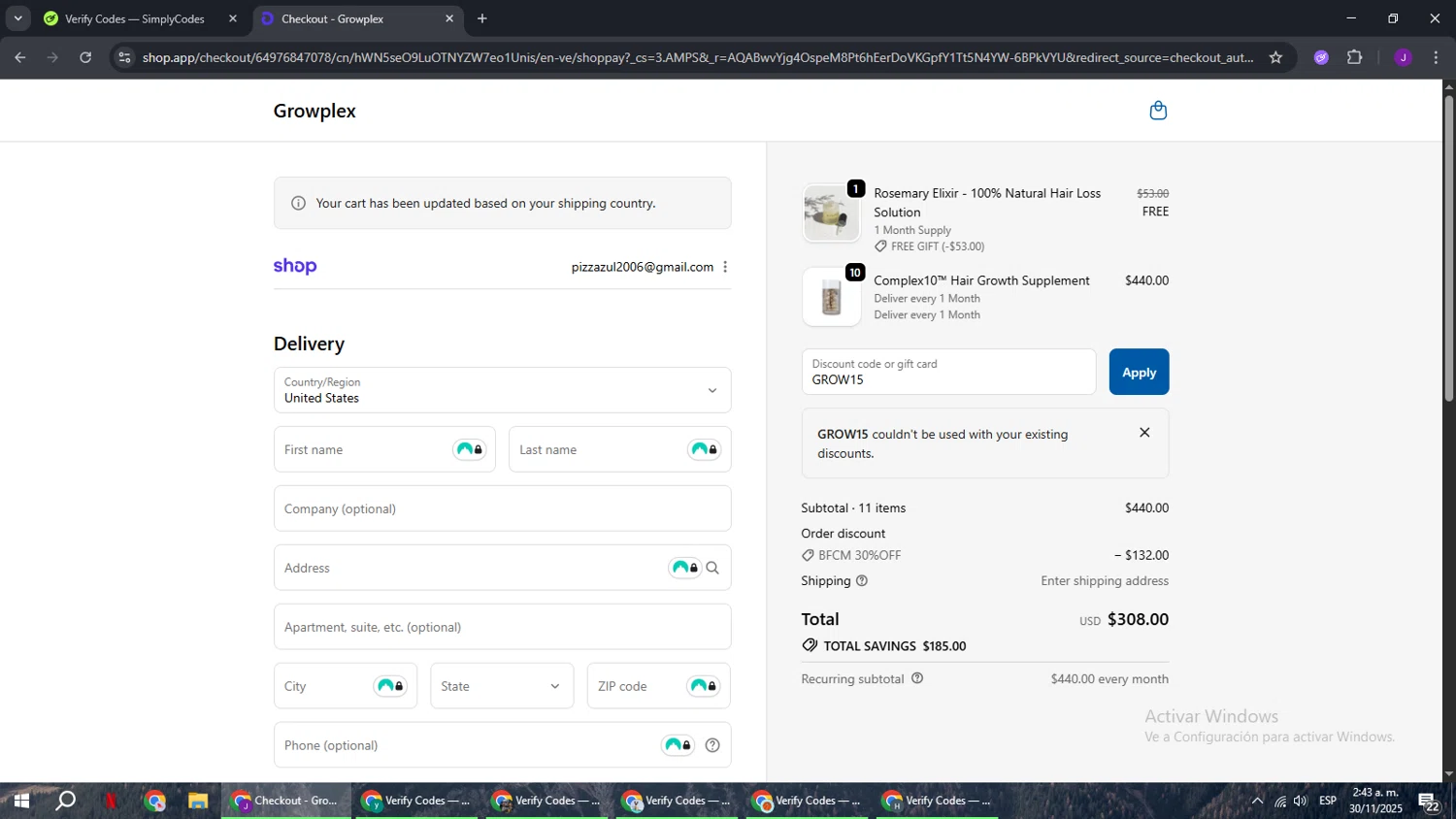Click the Shipping help question mark icon
Screen dimensions: 1456x819
tap(862, 581)
